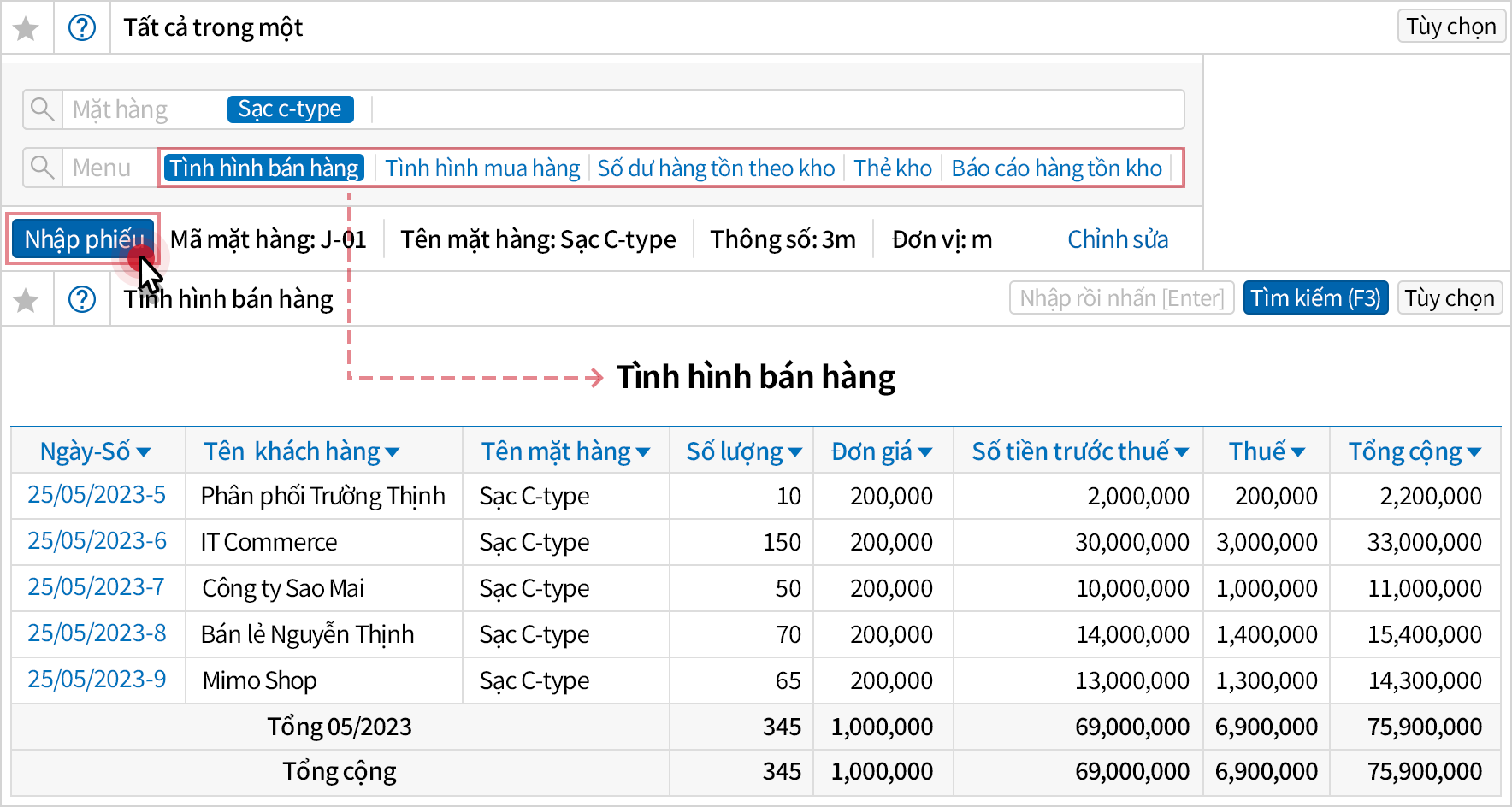The width and height of the screenshot is (1512, 807).
Task: Open the Thẻ kho menu item
Action: pyautogui.click(x=892, y=168)
